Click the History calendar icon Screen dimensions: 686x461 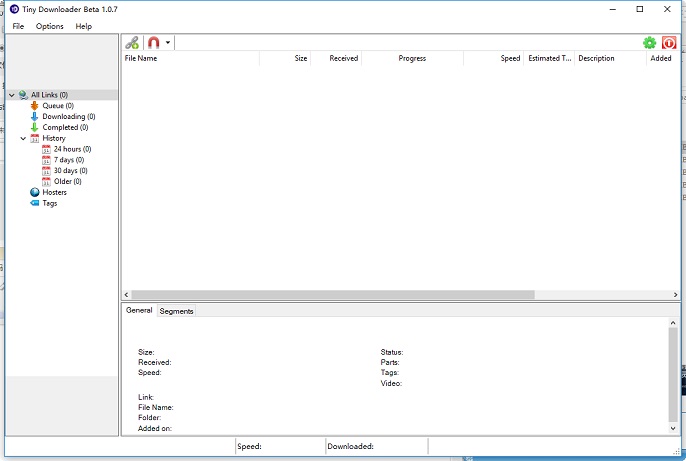[x=35, y=138]
